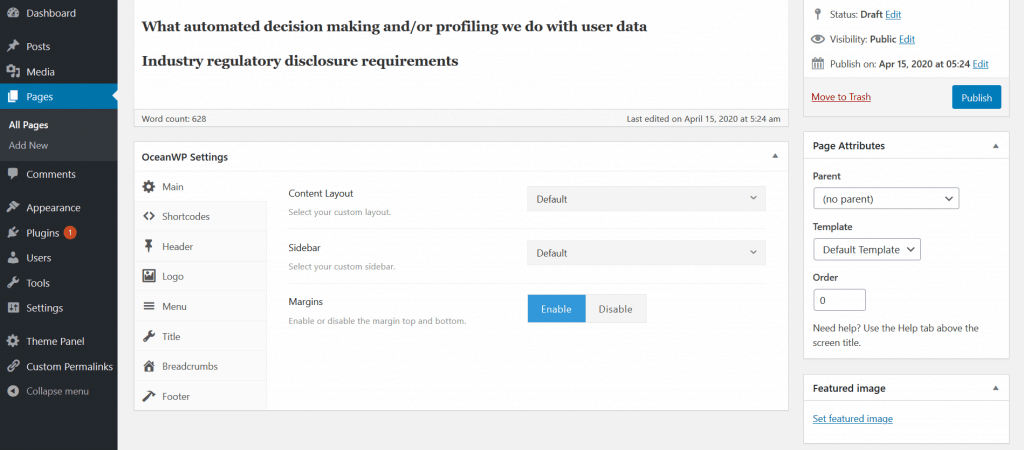This screenshot has width=1024, height=450.
Task: Click the Publish button
Action: click(976, 97)
